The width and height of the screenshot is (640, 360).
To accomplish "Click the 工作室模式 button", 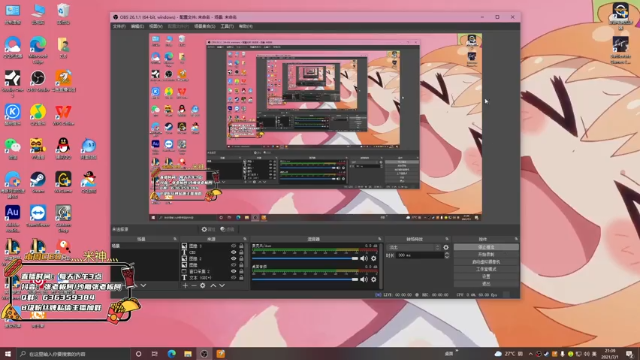I will (x=486, y=269).
